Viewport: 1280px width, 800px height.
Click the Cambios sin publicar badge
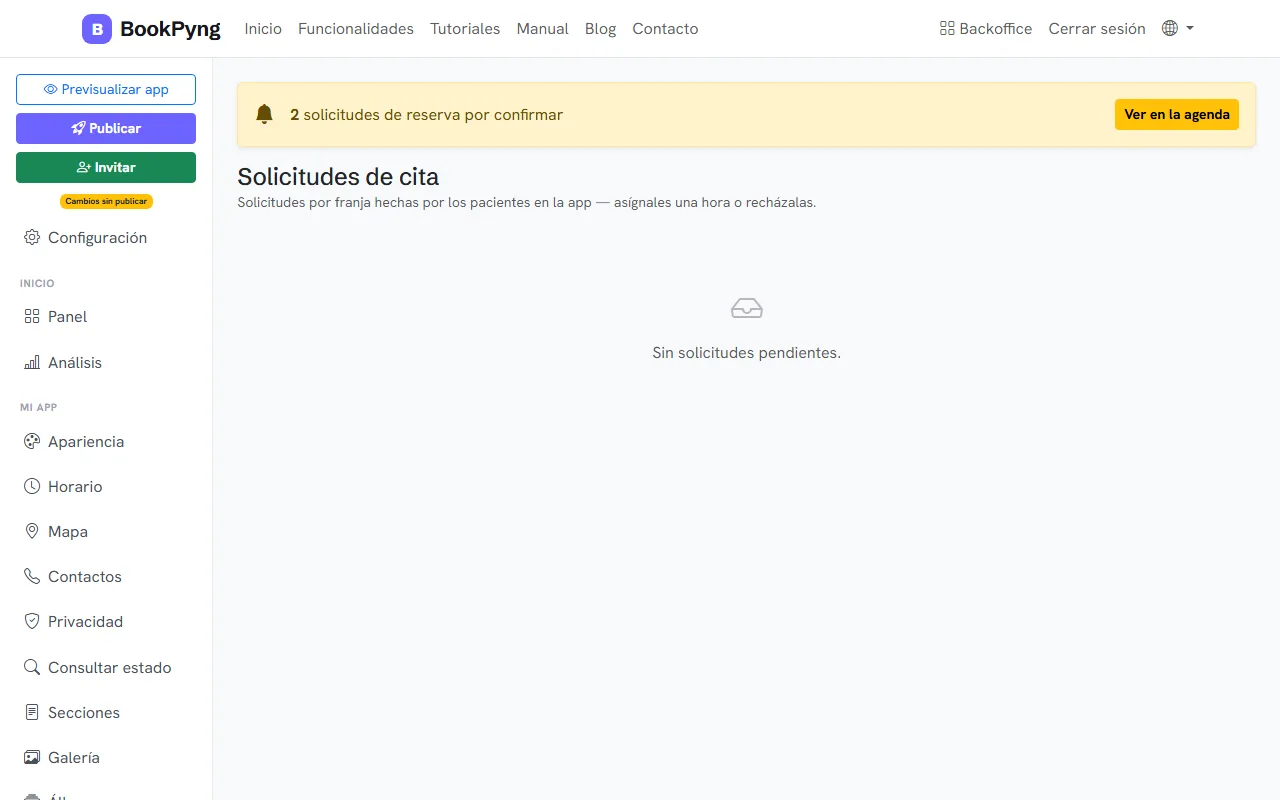click(106, 201)
